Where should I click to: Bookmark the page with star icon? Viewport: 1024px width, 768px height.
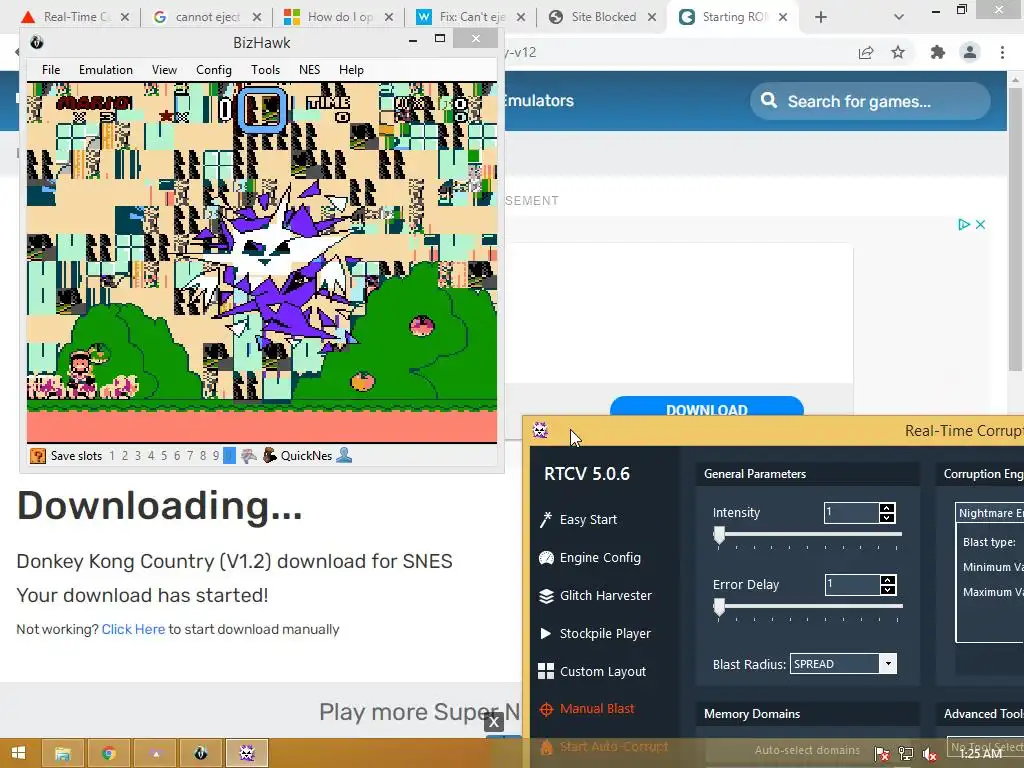click(x=898, y=52)
